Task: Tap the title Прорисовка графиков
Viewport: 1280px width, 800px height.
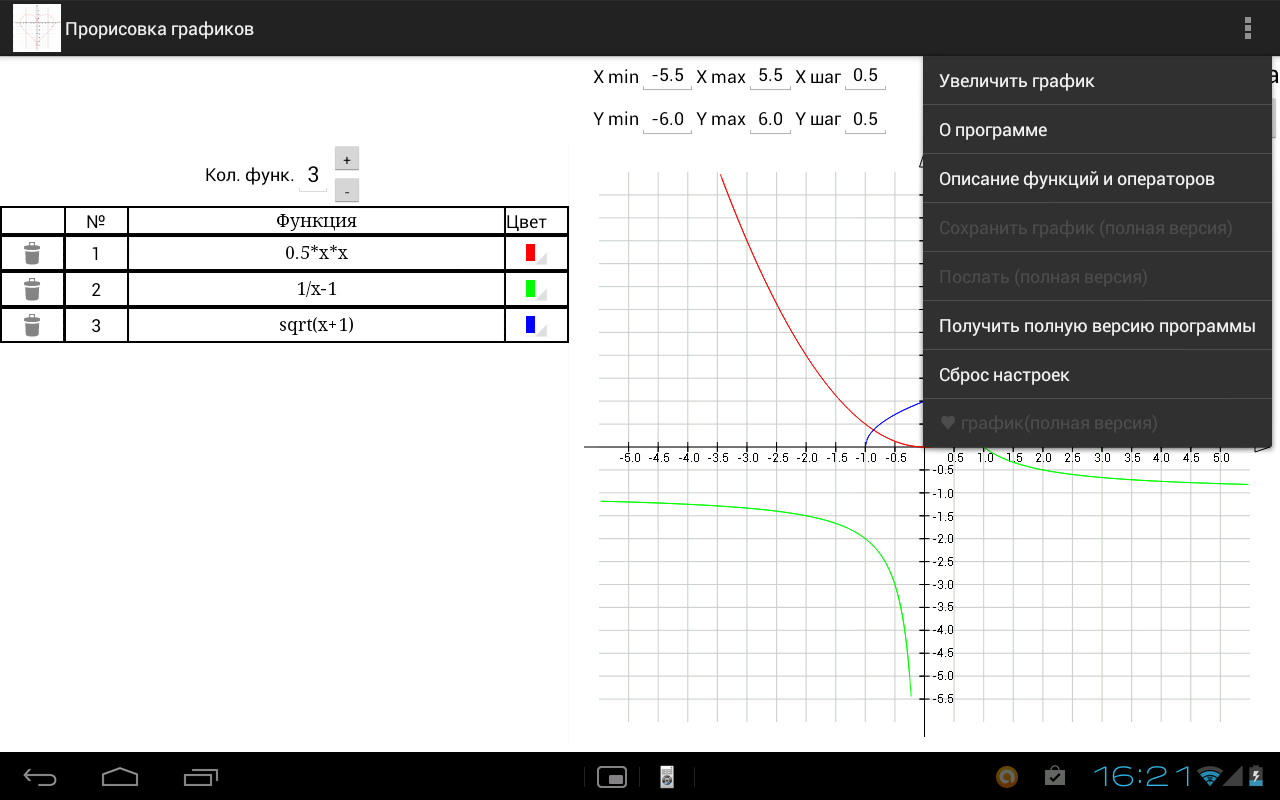Action: [x=159, y=29]
